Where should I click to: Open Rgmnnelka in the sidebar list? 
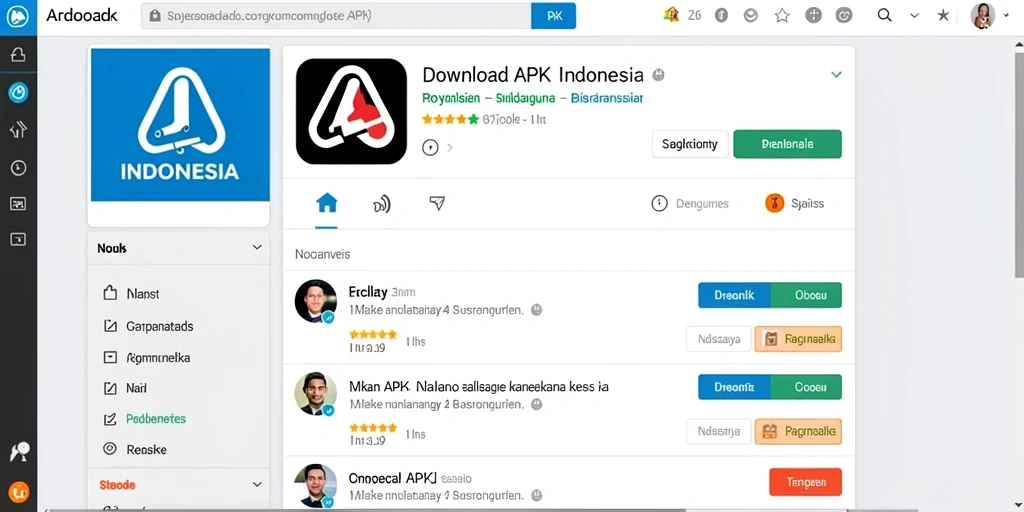pos(147,358)
